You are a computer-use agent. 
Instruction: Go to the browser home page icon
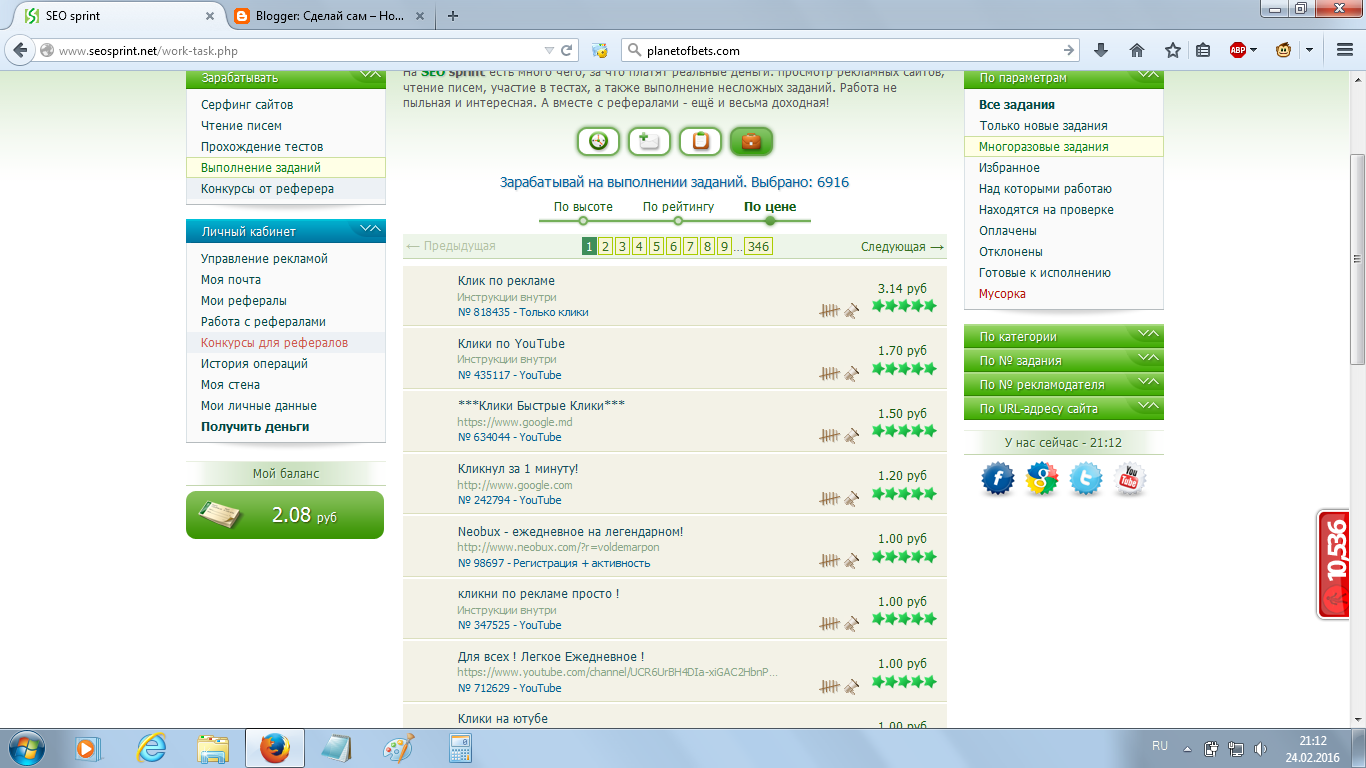click(1137, 50)
